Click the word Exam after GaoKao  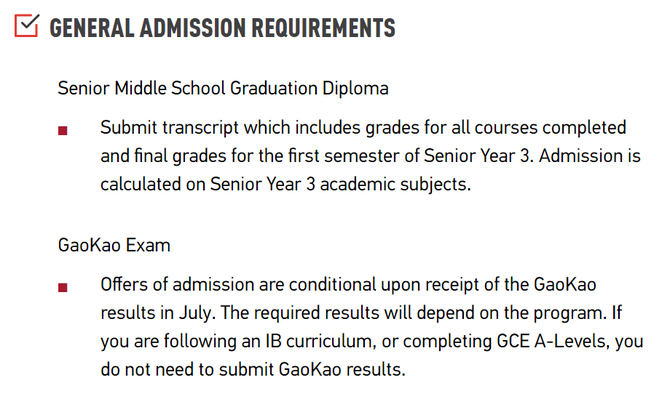(x=148, y=245)
